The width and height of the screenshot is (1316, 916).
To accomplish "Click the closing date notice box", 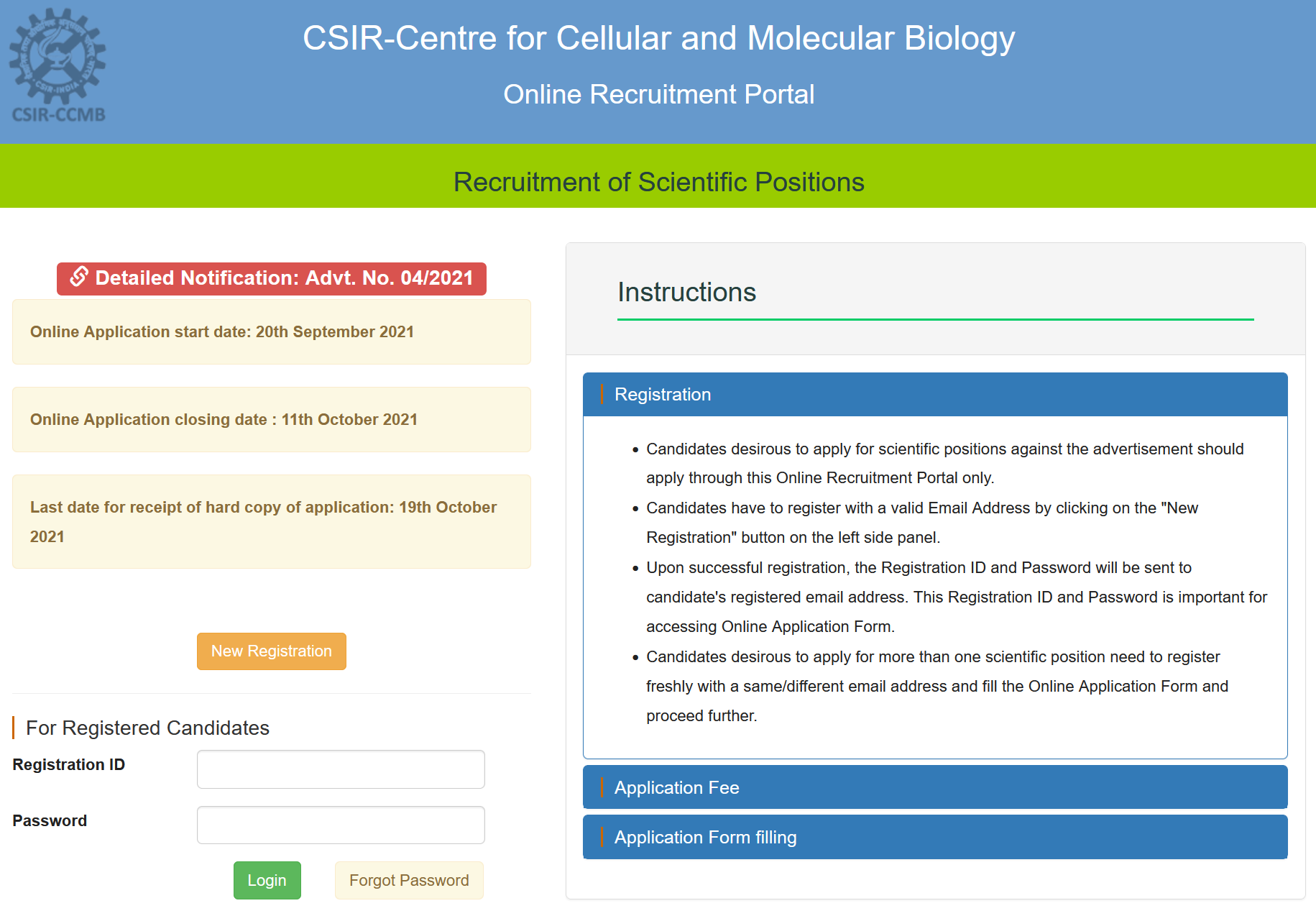I will [271, 419].
